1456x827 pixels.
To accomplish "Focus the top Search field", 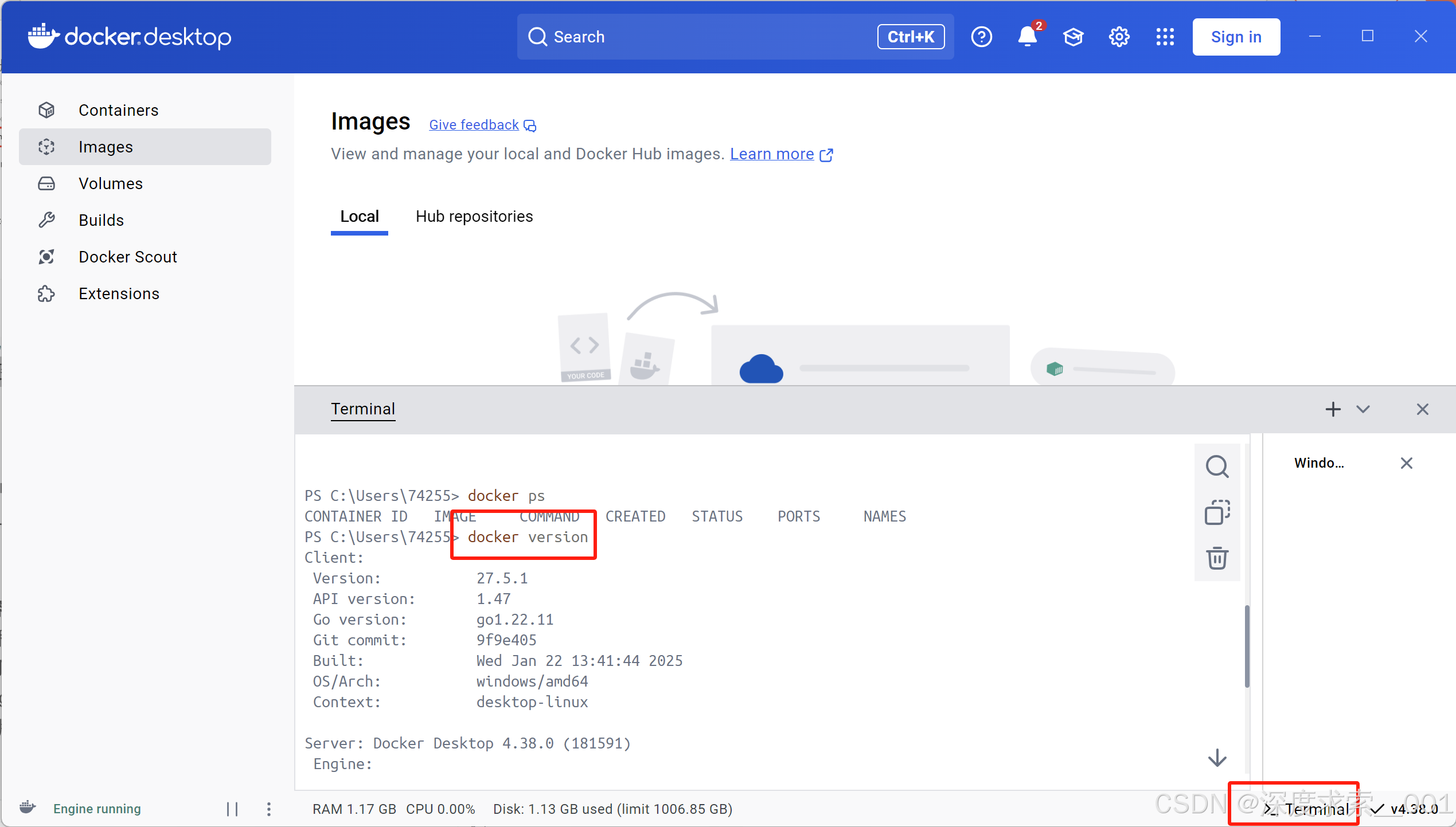I will (705, 37).
